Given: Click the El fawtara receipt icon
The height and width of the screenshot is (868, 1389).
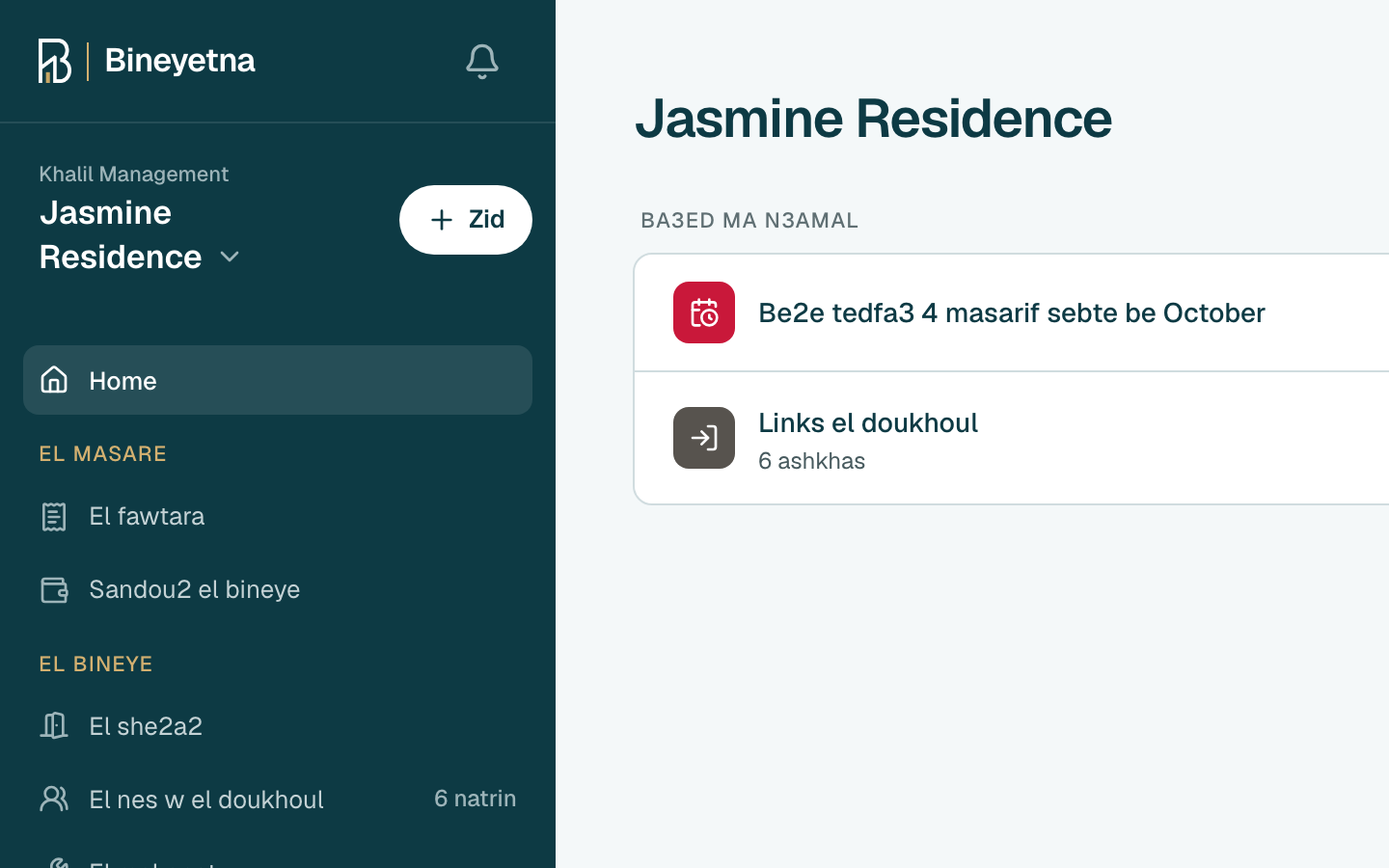Looking at the screenshot, I should pyautogui.click(x=54, y=516).
